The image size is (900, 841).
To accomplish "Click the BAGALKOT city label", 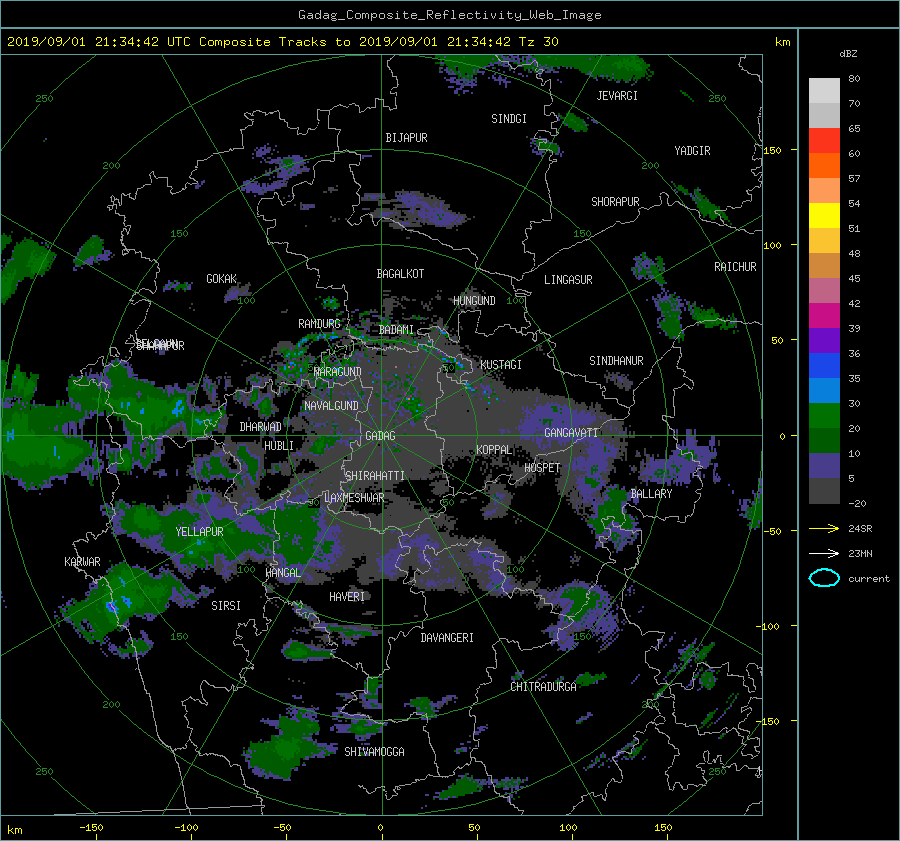I will 400,274.
